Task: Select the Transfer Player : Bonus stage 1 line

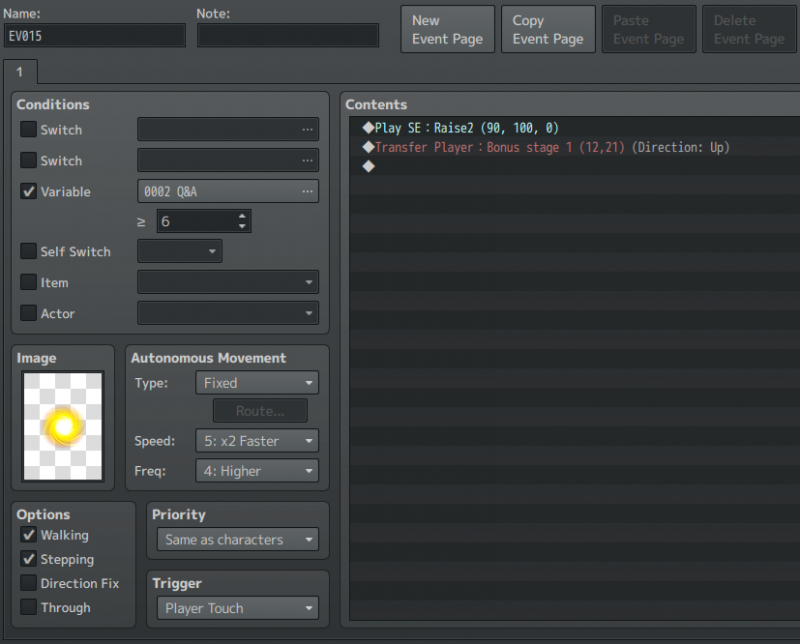Action: coord(574,147)
